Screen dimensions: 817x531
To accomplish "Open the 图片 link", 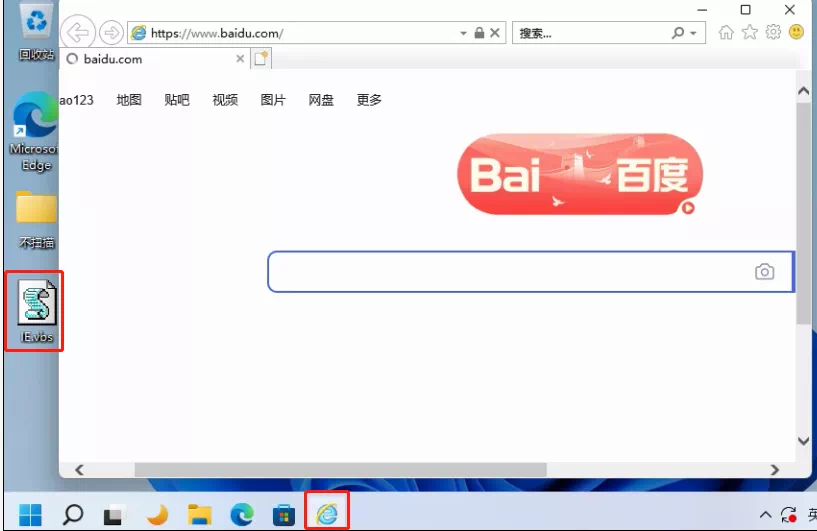I will point(273,100).
